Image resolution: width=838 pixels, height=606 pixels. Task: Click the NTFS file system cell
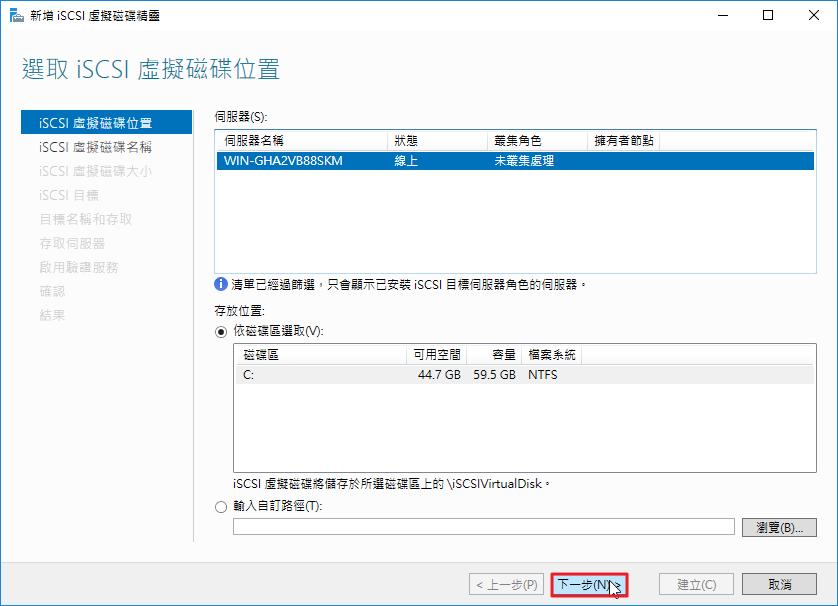point(542,375)
